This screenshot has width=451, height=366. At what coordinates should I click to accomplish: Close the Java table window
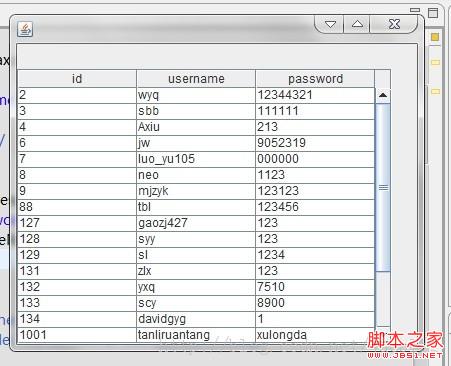click(x=394, y=24)
